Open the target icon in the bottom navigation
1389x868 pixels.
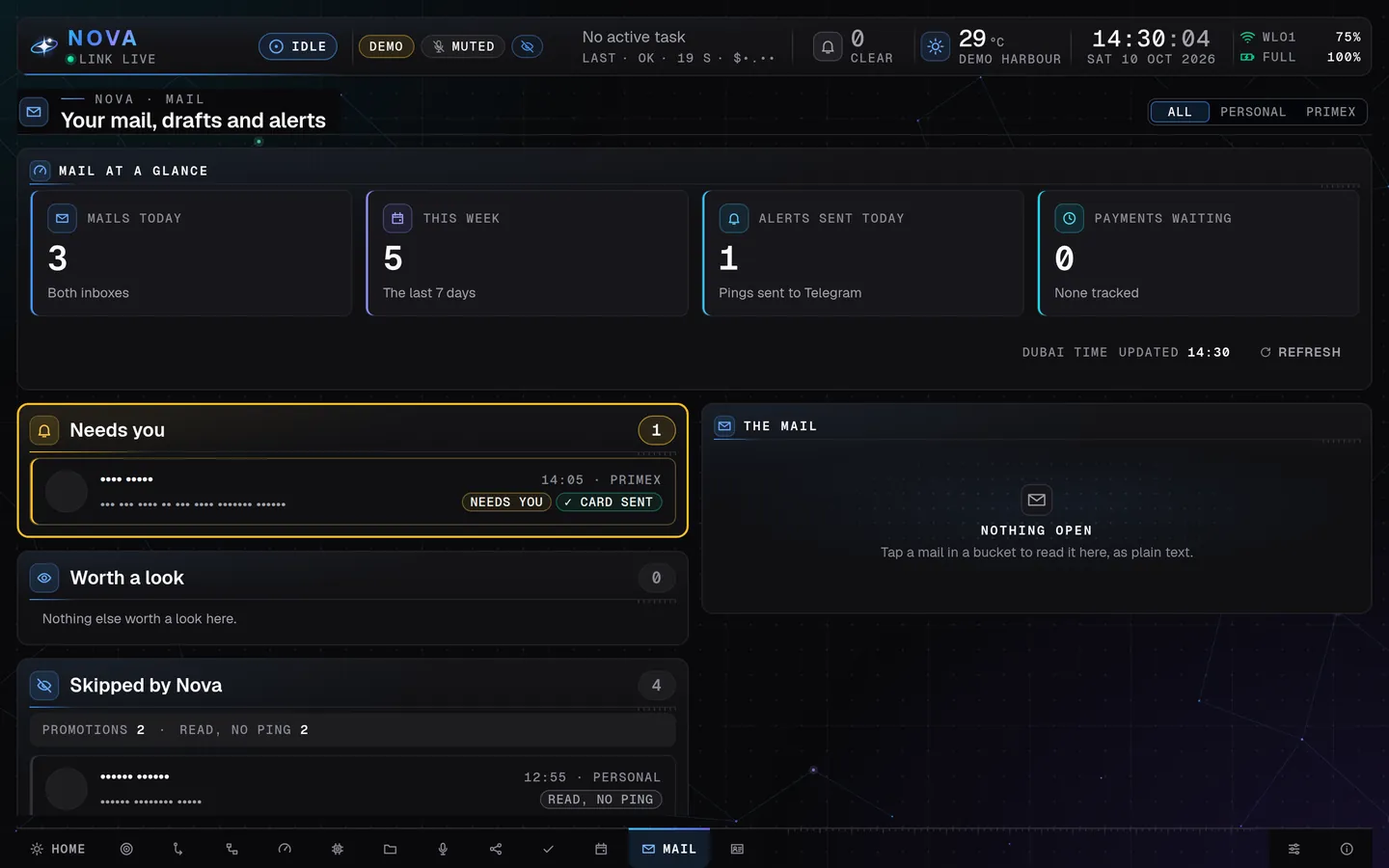[126, 849]
